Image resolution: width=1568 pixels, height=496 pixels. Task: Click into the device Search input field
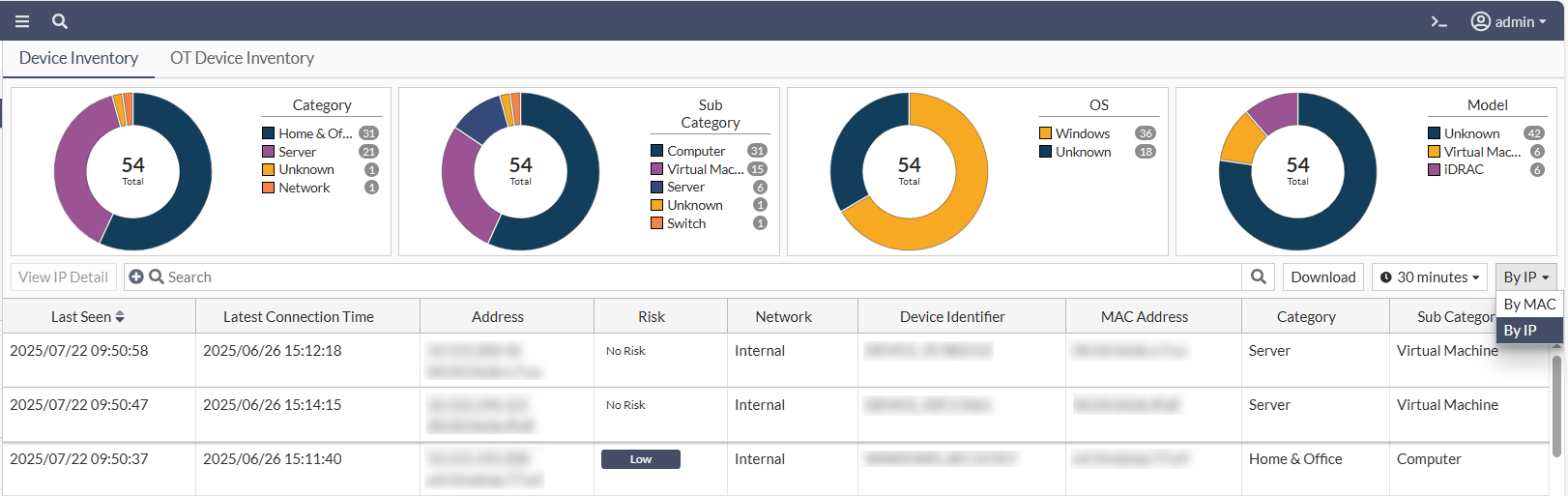coord(677,277)
